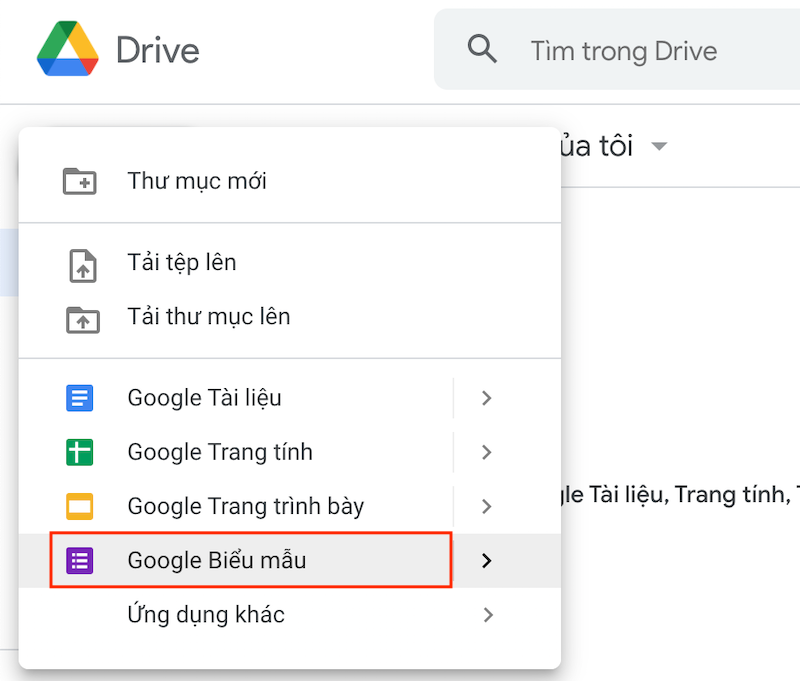Image resolution: width=800 pixels, height=681 pixels.
Task: Select the Google Tài liệu document icon
Action: click(x=80, y=397)
